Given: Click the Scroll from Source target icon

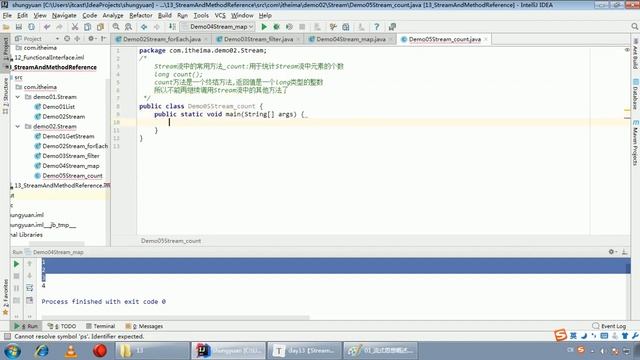Looking at the screenshot, I should [x=67, y=39].
